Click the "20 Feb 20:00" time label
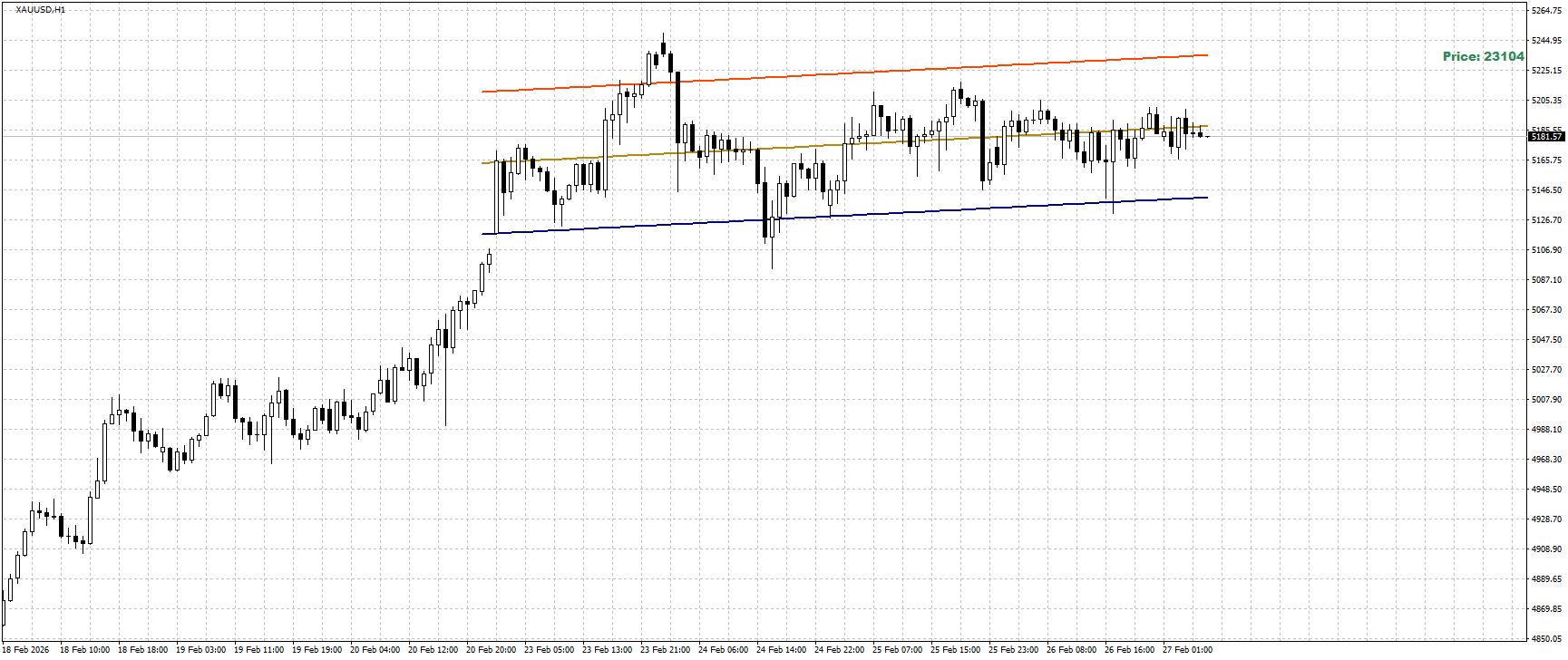Screen dimensions: 1568x660 coord(491,650)
